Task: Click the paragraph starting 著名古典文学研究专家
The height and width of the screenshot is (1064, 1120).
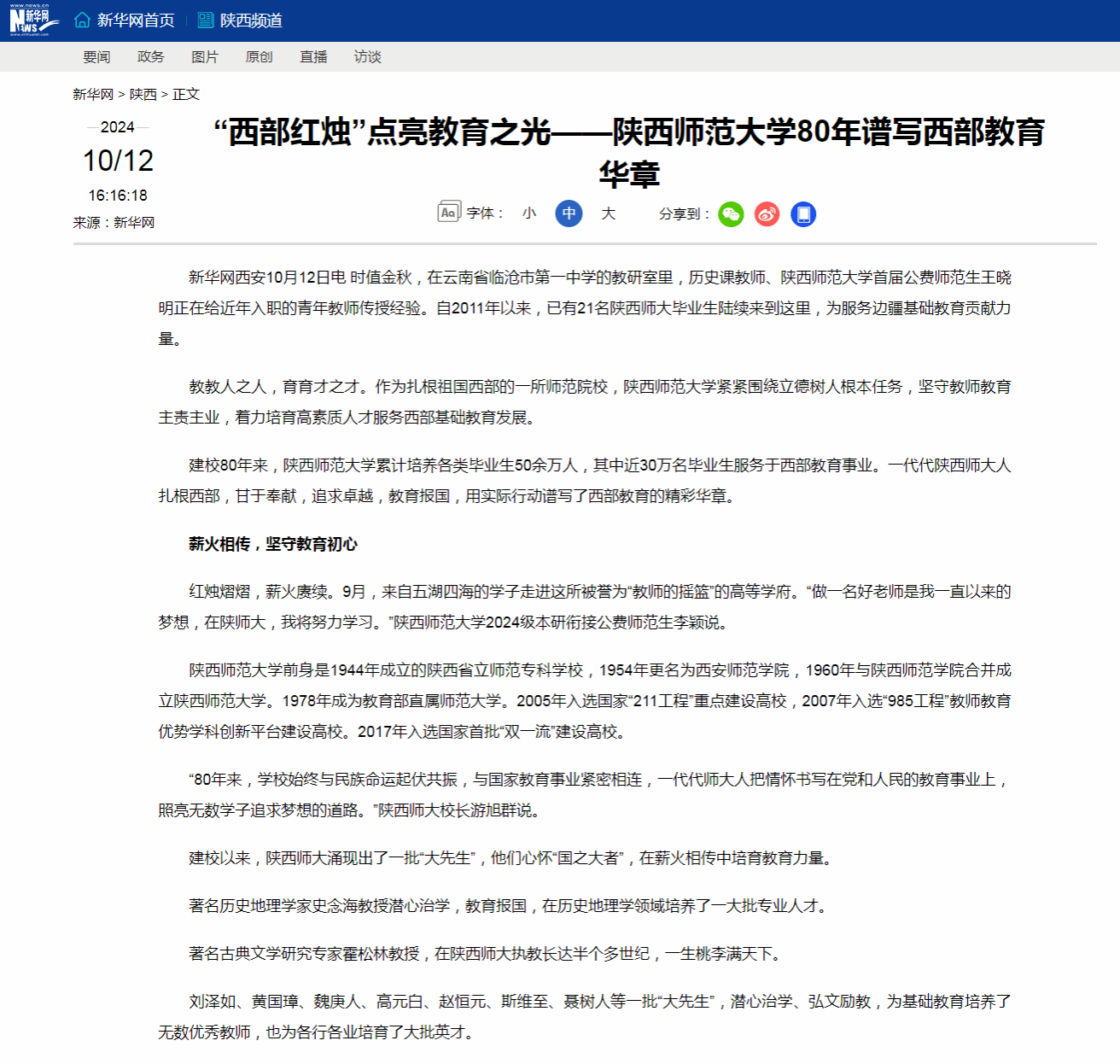Action: click(x=487, y=954)
